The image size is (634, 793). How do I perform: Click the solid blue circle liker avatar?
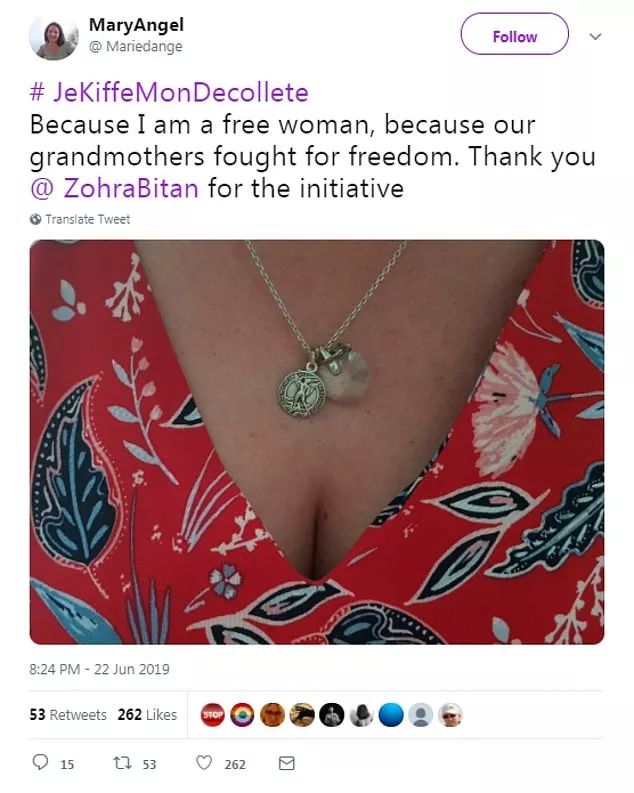(x=391, y=715)
